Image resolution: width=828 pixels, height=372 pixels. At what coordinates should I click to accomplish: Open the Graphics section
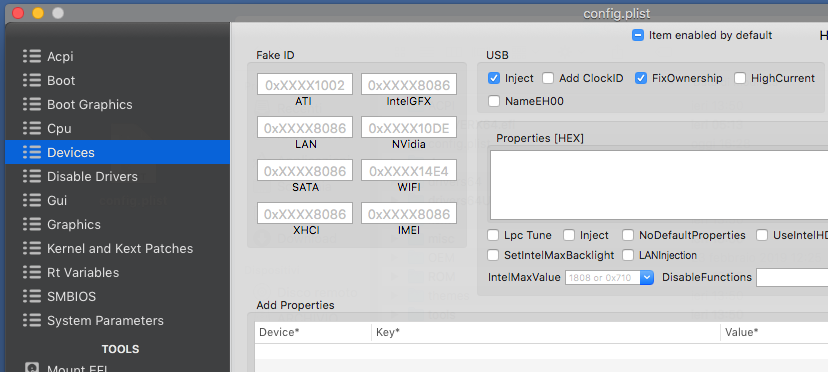(117, 225)
